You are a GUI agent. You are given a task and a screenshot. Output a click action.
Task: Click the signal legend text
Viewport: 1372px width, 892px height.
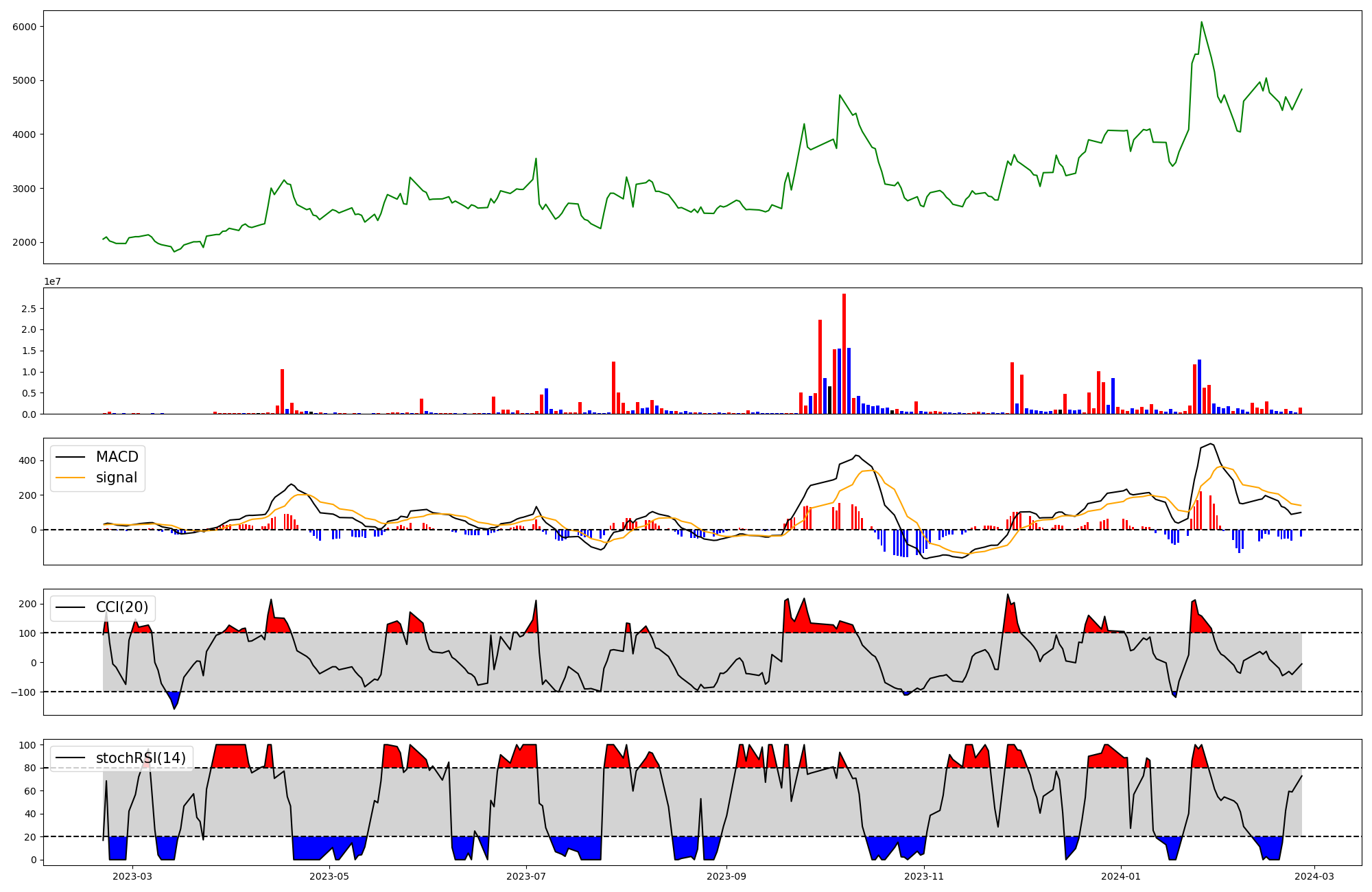[117, 478]
